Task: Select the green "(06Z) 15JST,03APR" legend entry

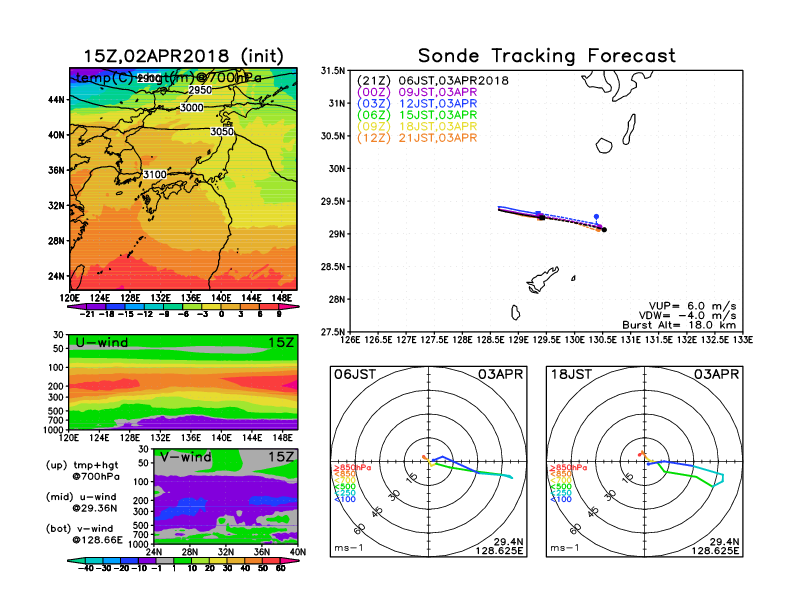Action: 417,115
